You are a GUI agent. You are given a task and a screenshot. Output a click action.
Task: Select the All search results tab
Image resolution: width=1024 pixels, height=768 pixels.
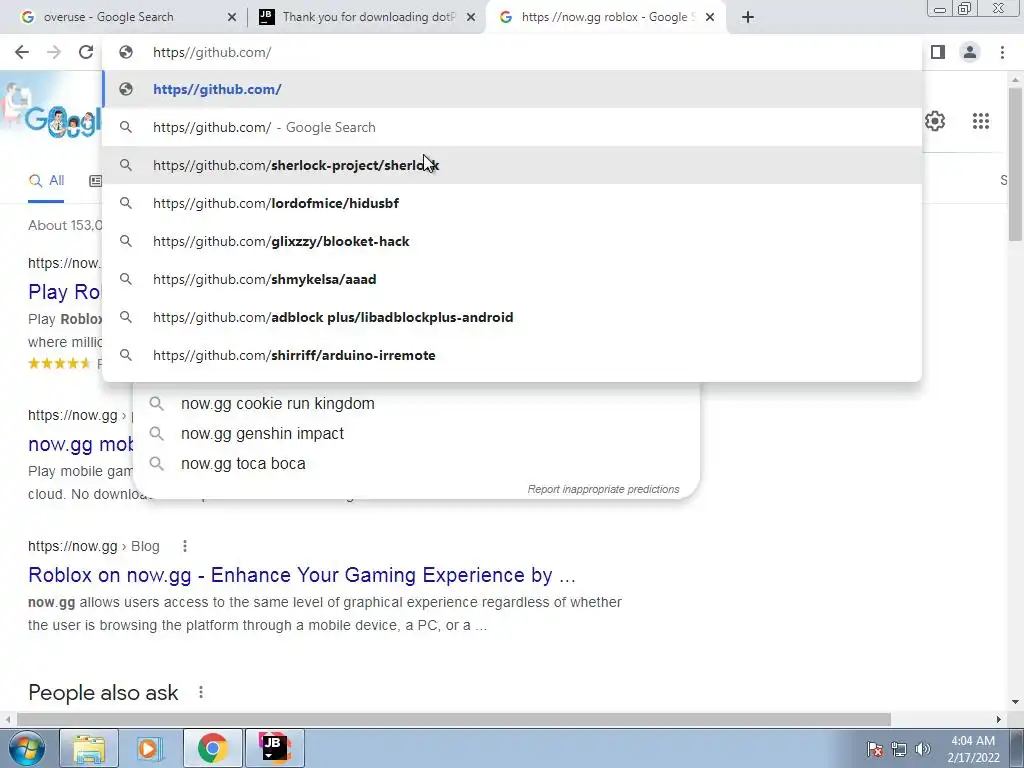point(46,181)
